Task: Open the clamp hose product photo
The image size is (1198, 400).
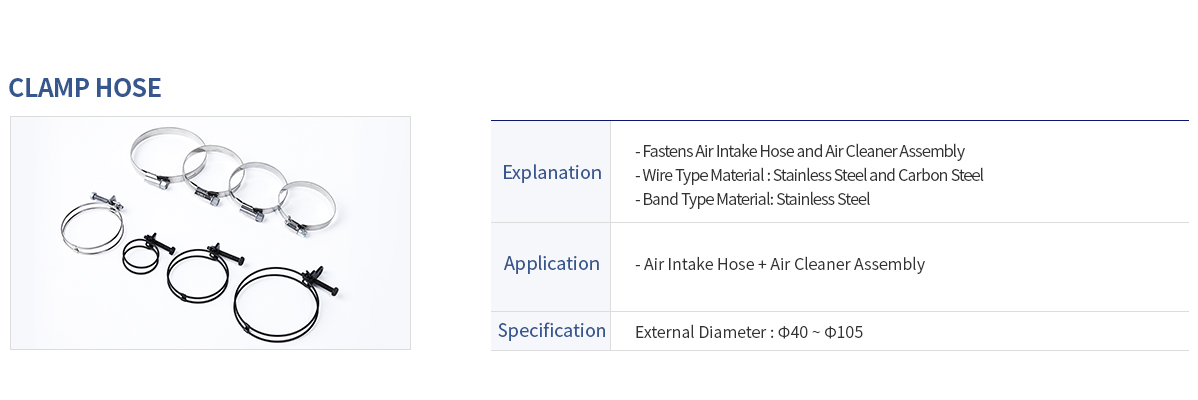Action: pyautogui.click(x=210, y=233)
